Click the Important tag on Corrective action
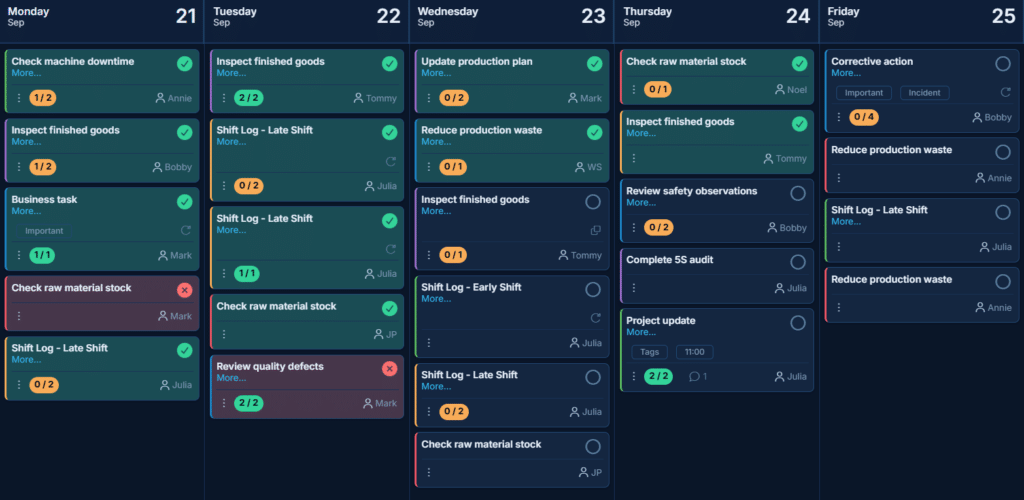The height and width of the screenshot is (500, 1024). pos(864,93)
